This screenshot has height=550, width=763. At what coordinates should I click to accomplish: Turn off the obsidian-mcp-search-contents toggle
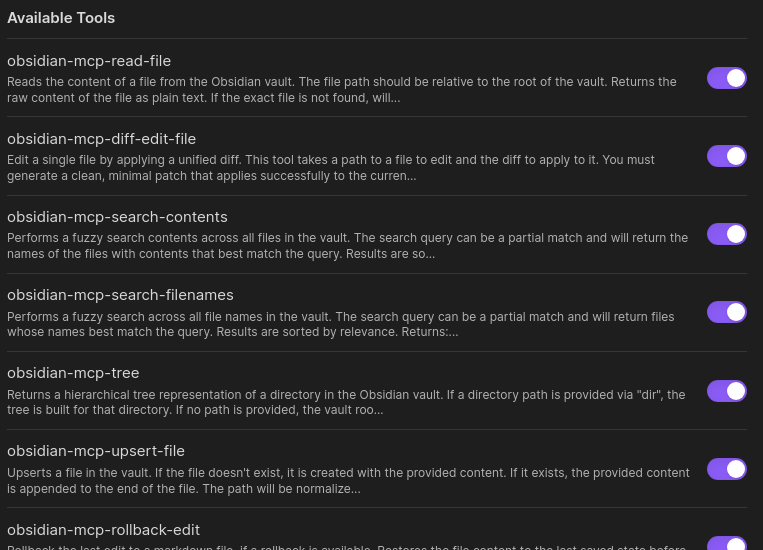coord(726,234)
